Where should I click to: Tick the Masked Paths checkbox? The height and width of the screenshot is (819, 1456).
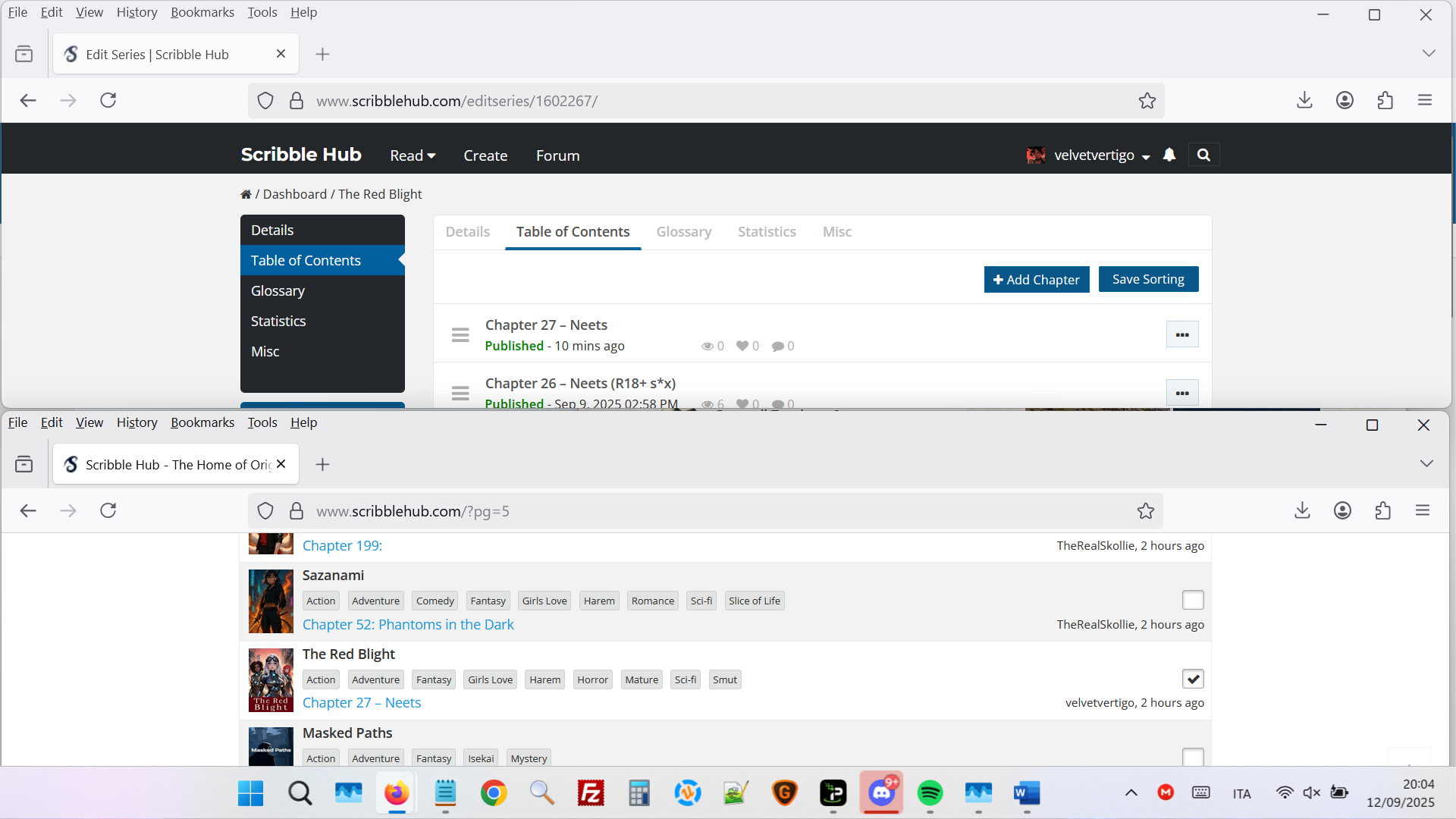1192,756
